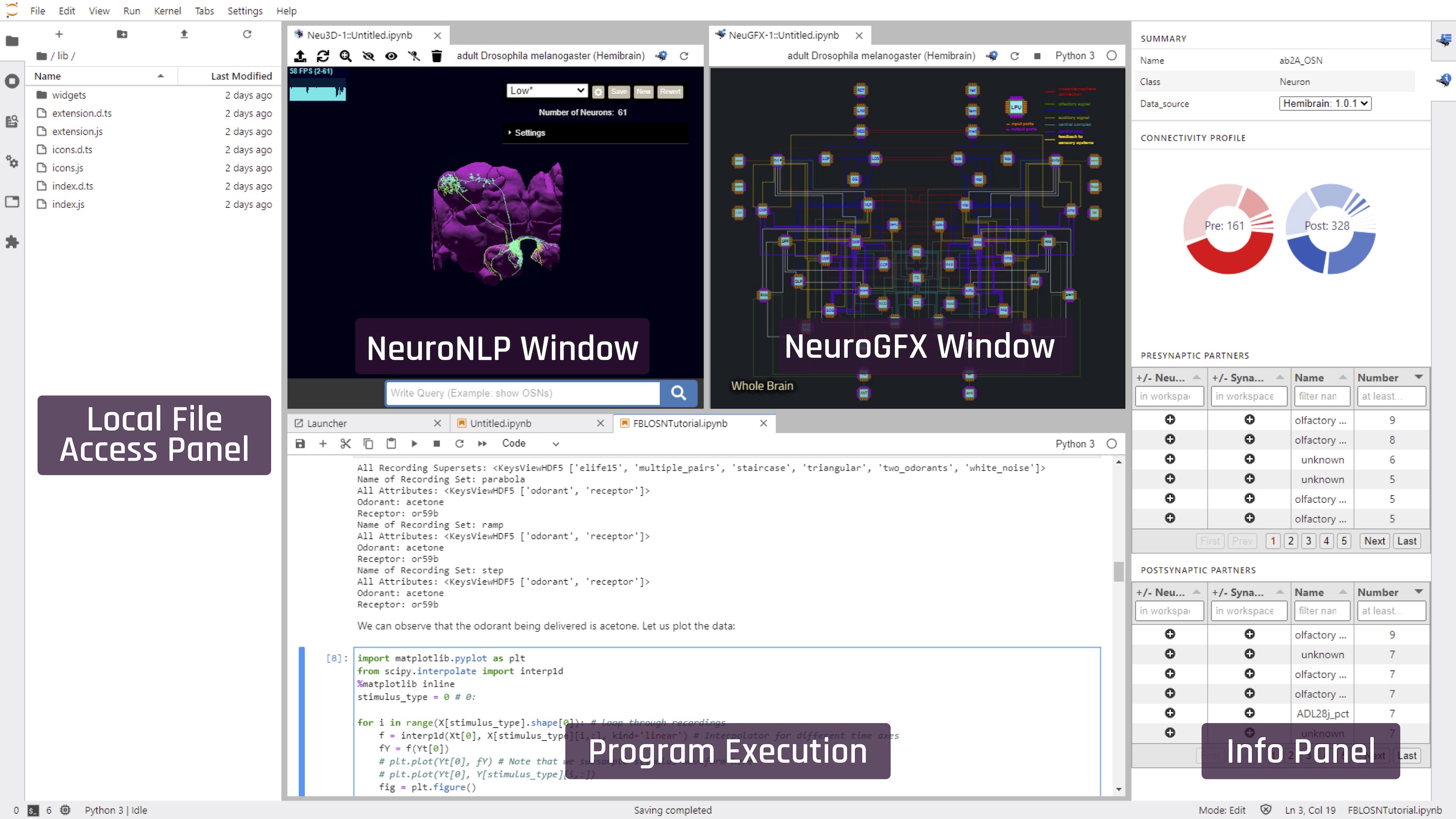Toggle synapses for presynaptic partner with 8 synapses

[x=1250, y=439]
